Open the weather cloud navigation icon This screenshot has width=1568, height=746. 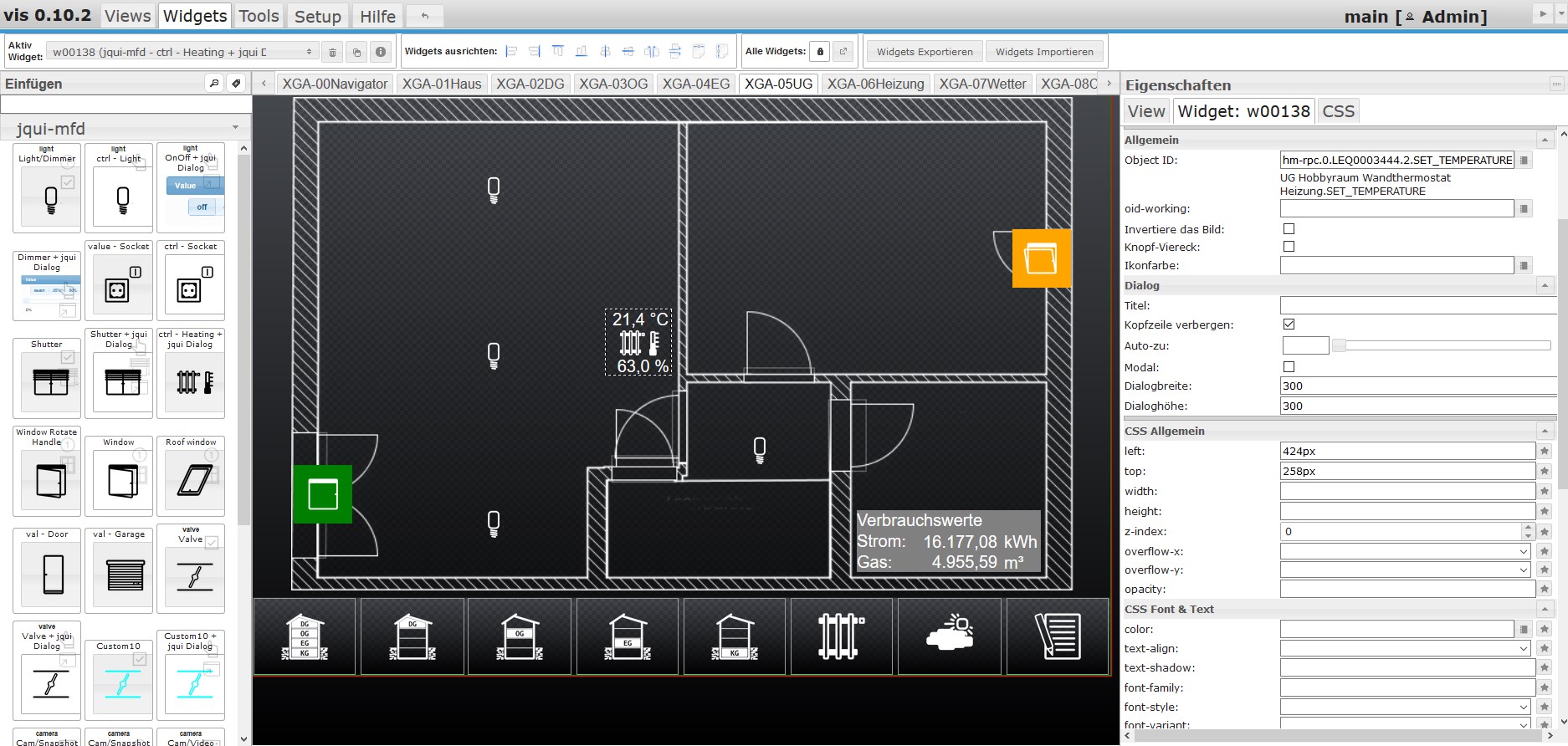(x=950, y=636)
